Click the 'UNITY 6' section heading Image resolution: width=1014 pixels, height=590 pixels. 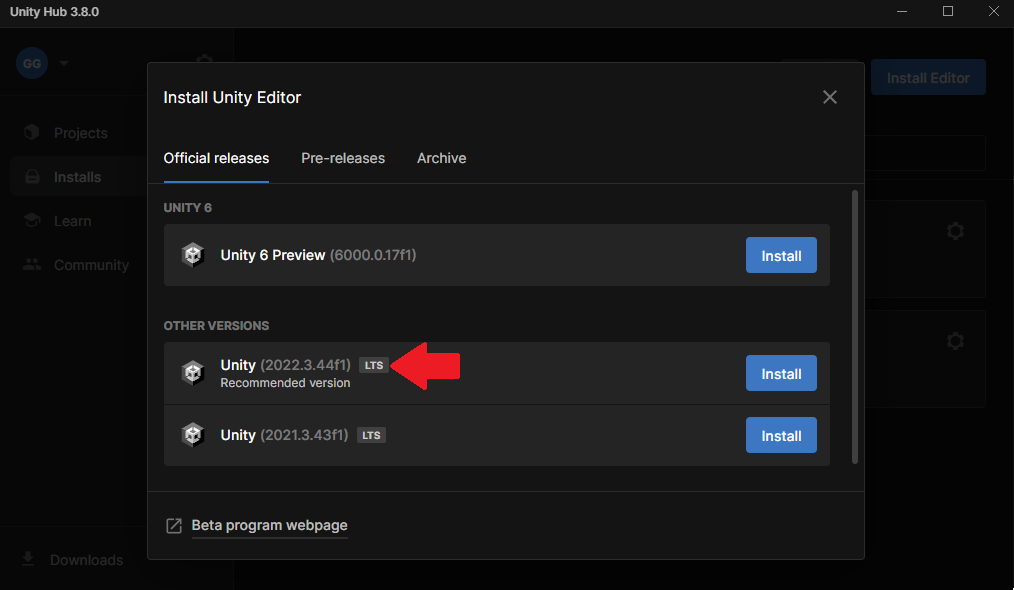(188, 208)
